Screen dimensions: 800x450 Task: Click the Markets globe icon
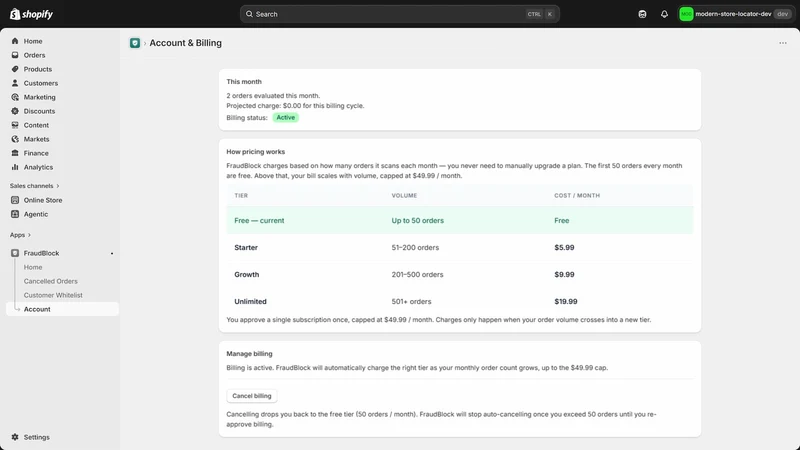pyautogui.click(x=15, y=139)
